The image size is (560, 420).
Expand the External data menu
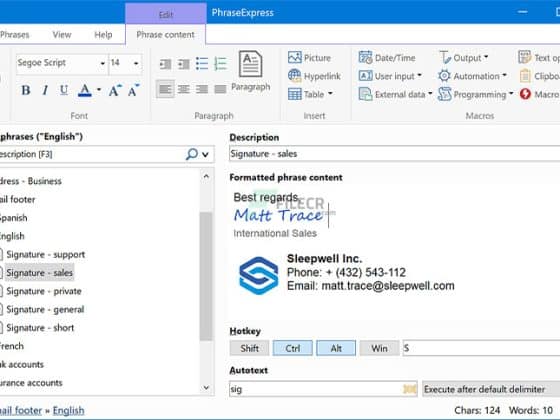coord(395,94)
